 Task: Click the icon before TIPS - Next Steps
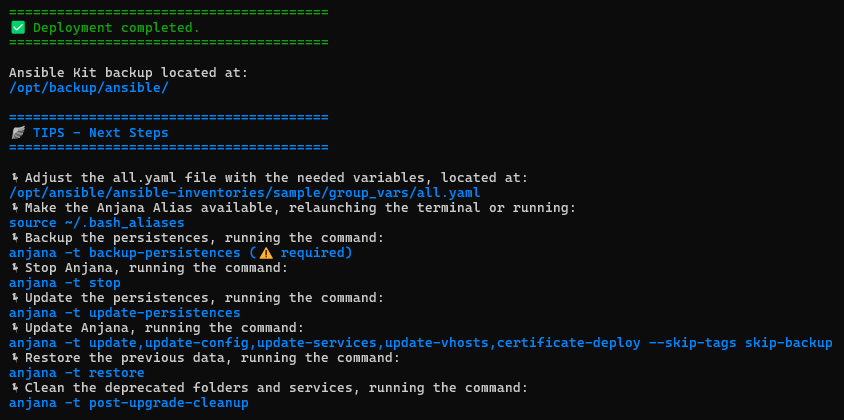pyautogui.click(x=17, y=133)
